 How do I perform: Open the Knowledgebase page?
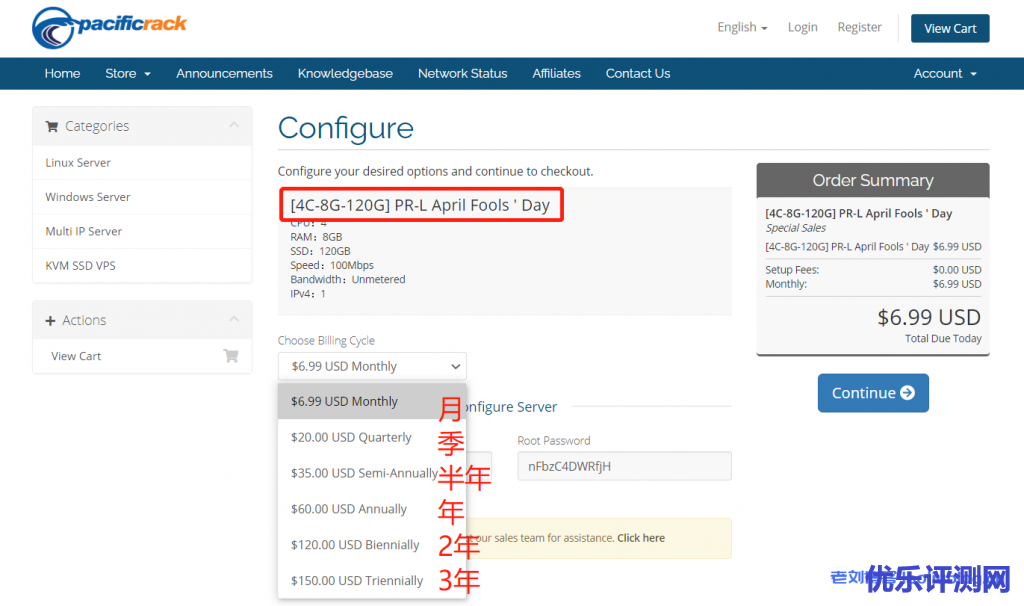pyautogui.click(x=345, y=74)
